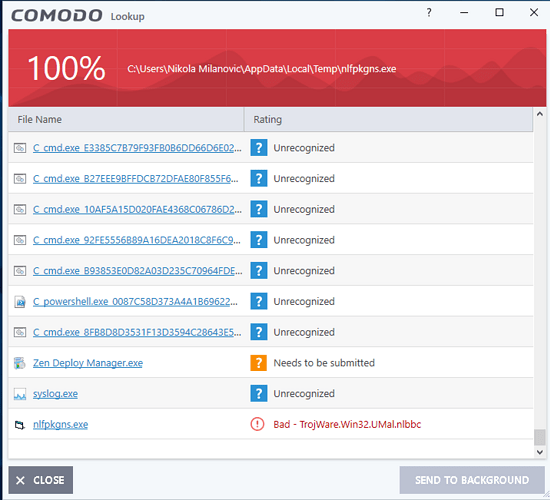
Task: Click the orange question icon beside Needs to be submitted
Action: pyautogui.click(x=259, y=363)
